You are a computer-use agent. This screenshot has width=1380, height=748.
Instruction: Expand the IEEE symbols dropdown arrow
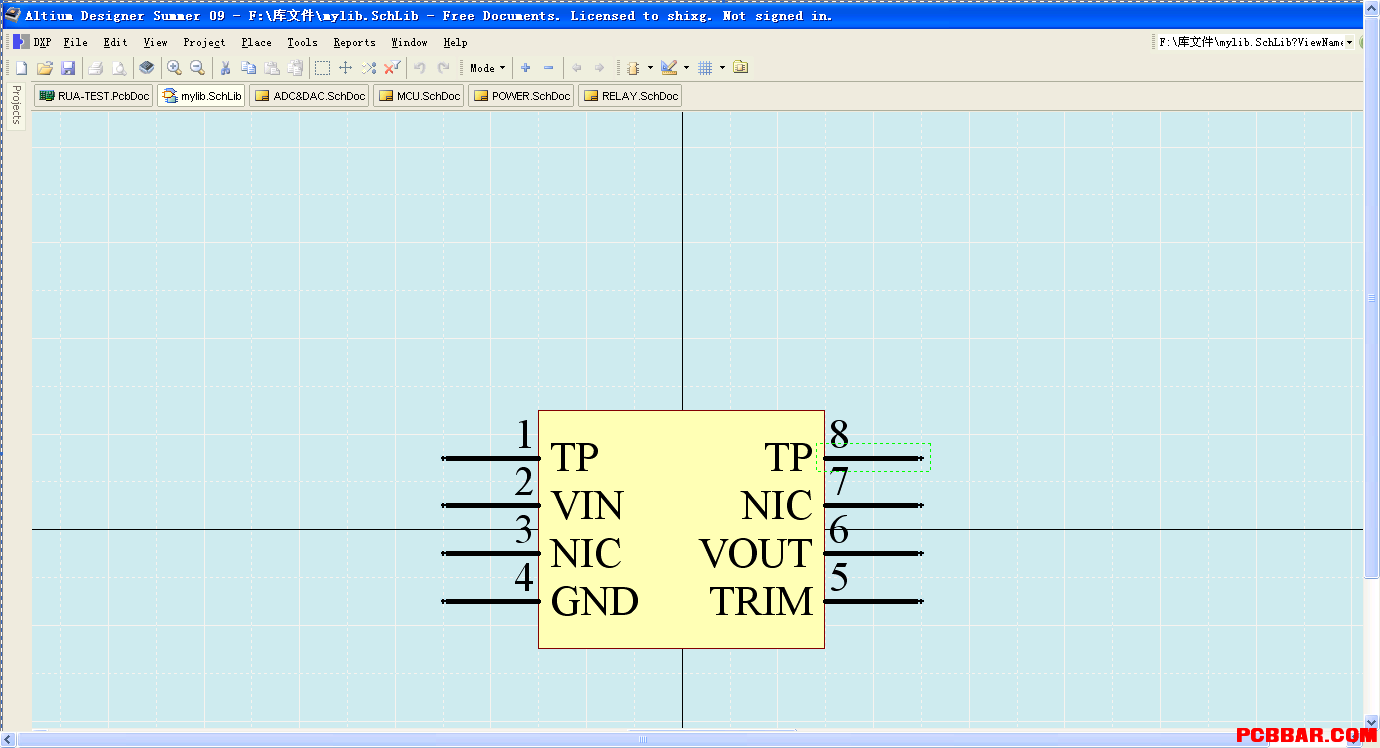coord(650,68)
